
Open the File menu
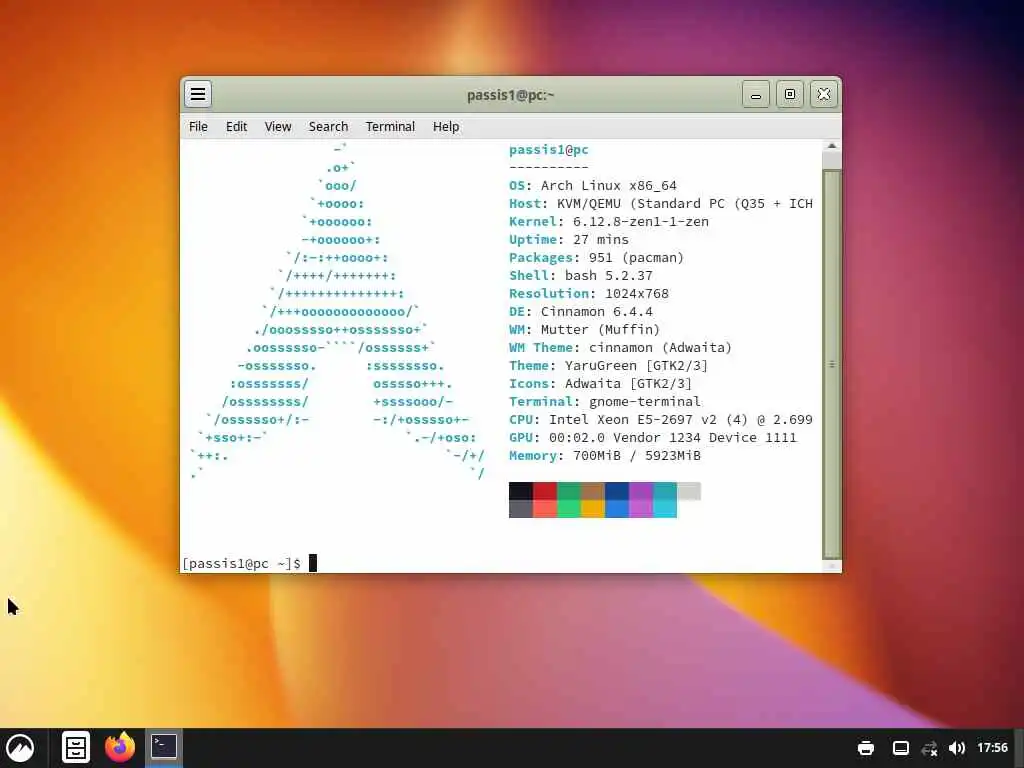click(198, 127)
